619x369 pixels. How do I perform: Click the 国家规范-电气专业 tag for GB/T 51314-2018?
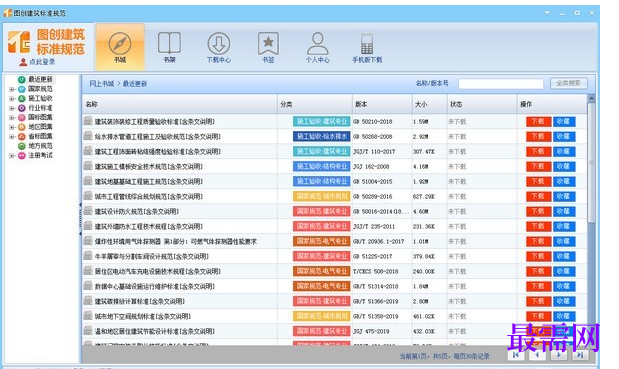322,287
